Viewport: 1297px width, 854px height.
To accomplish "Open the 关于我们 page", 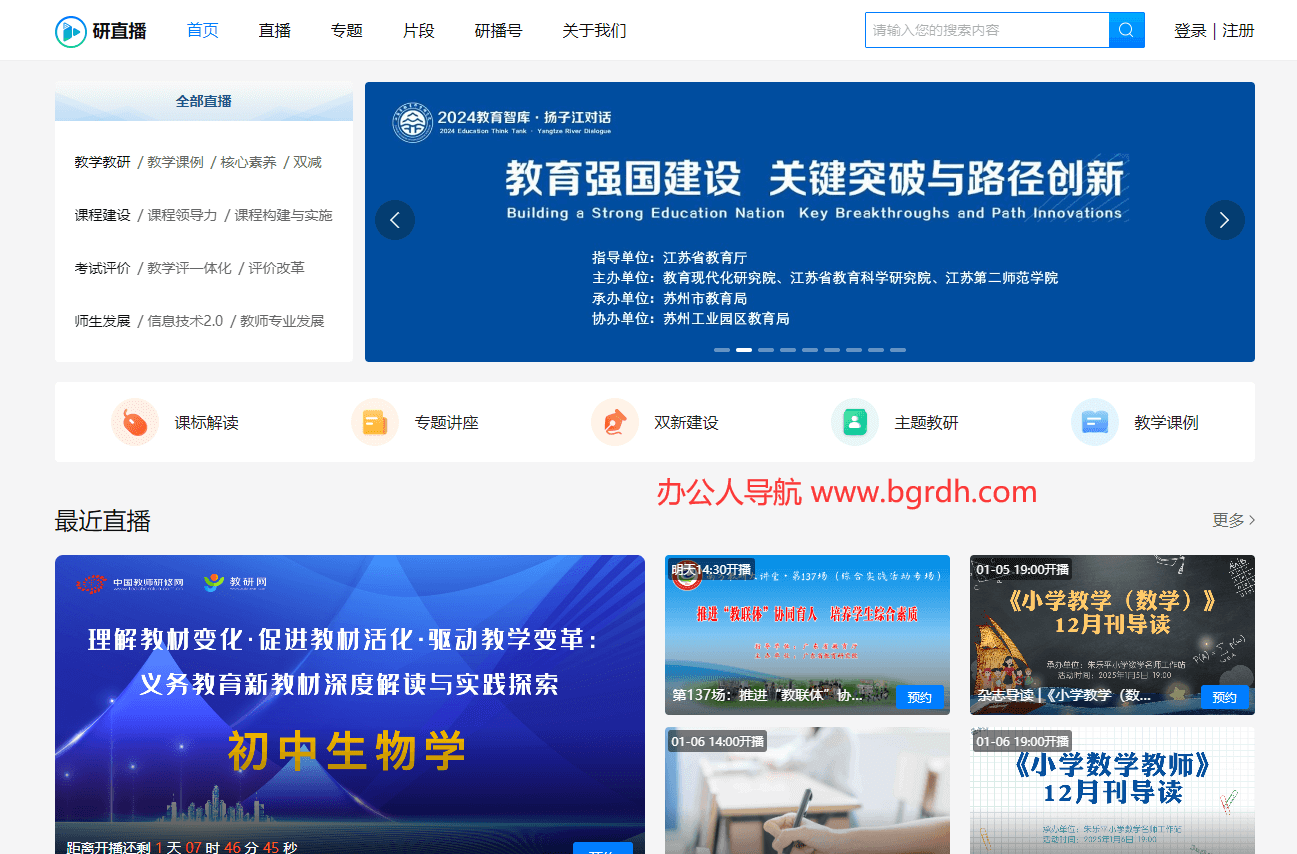I will point(594,30).
